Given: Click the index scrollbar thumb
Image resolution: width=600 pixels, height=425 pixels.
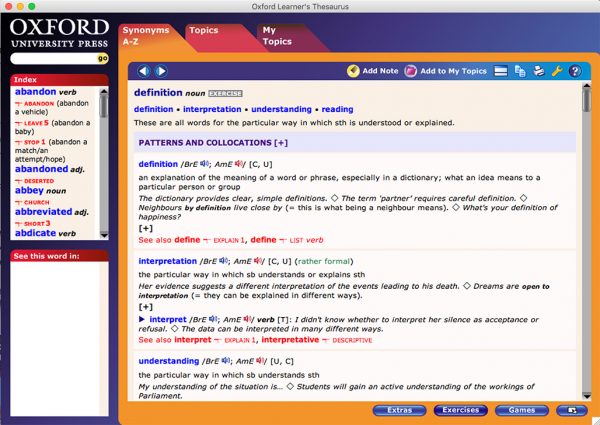Looking at the screenshot, I should (104, 106).
